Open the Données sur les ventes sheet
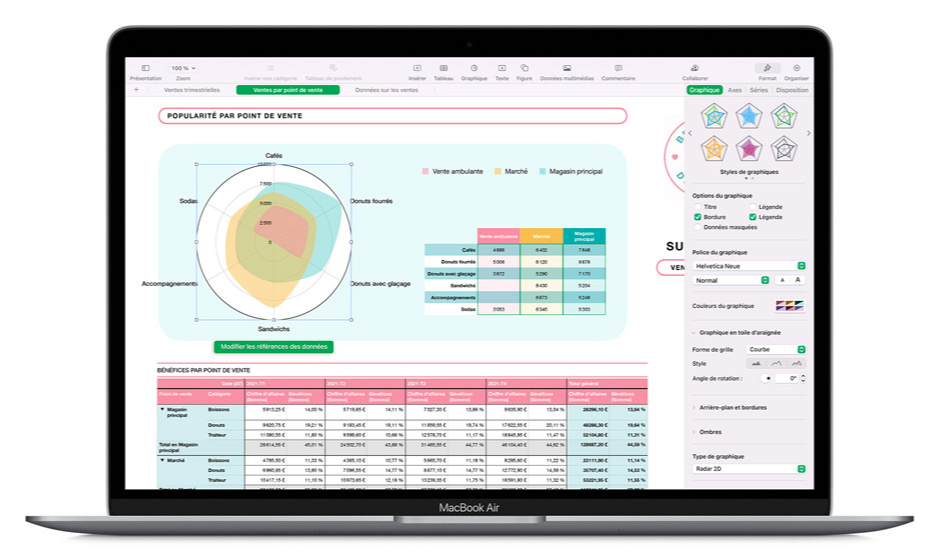The image size is (952, 552). coord(386,90)
